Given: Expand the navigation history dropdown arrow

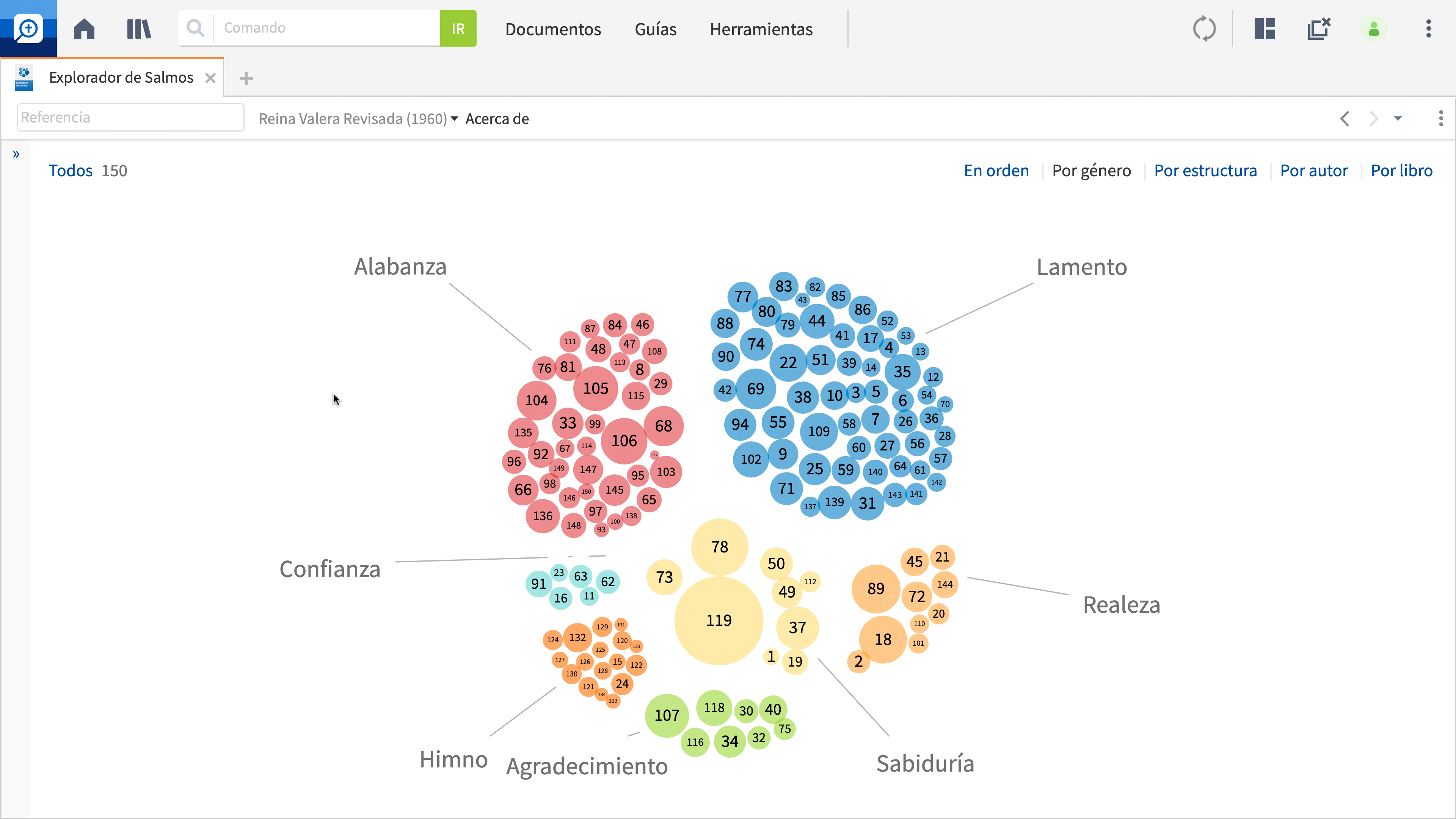Looking at the screenshot, I should click(1398, 119).
